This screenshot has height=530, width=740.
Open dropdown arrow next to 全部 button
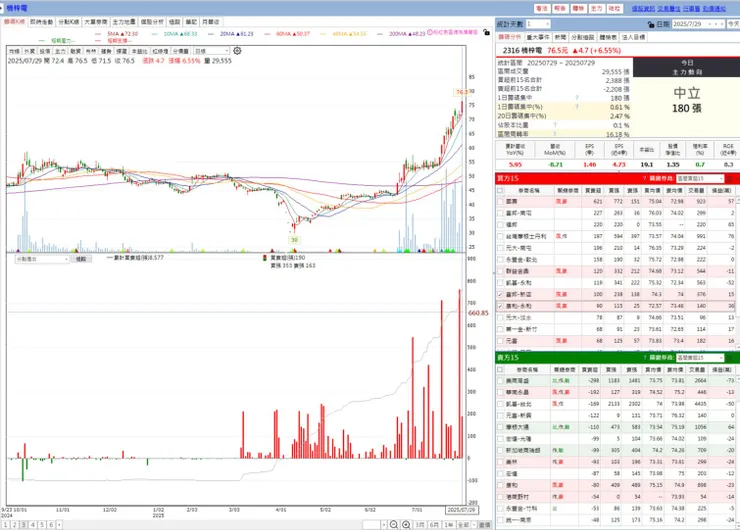point(474,524)
